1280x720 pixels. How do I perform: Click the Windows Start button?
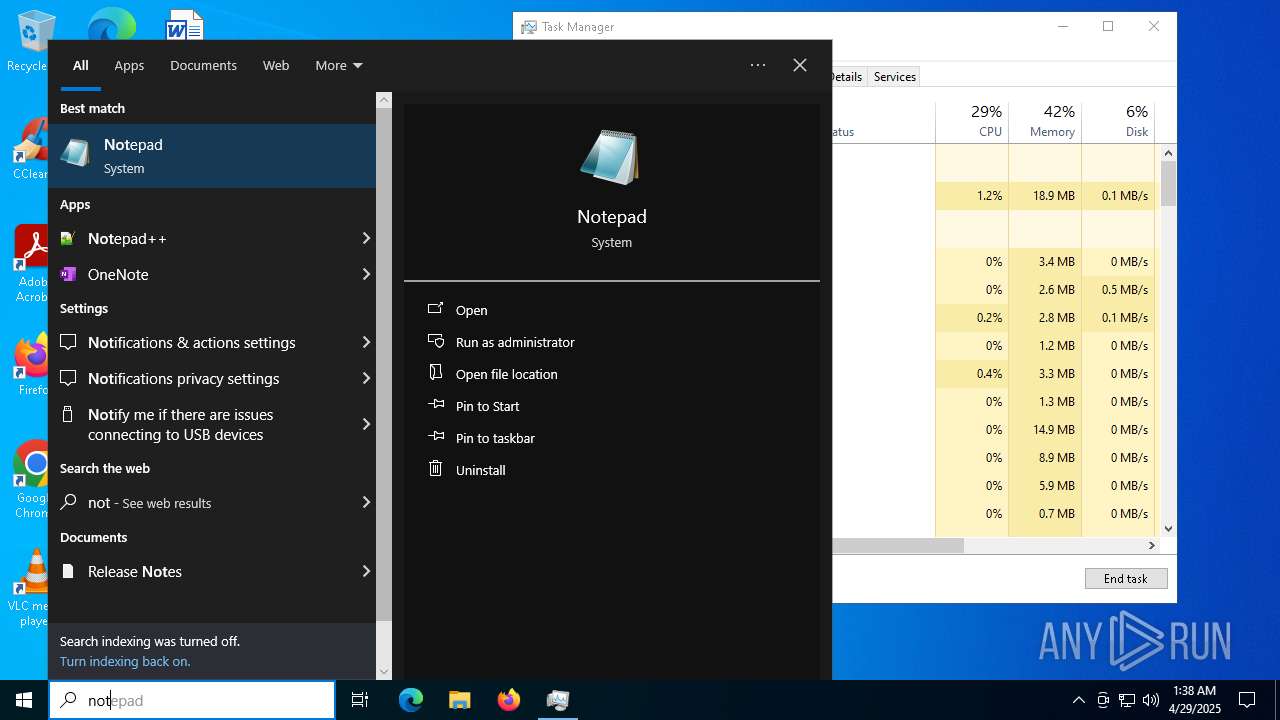coord(24,700)
